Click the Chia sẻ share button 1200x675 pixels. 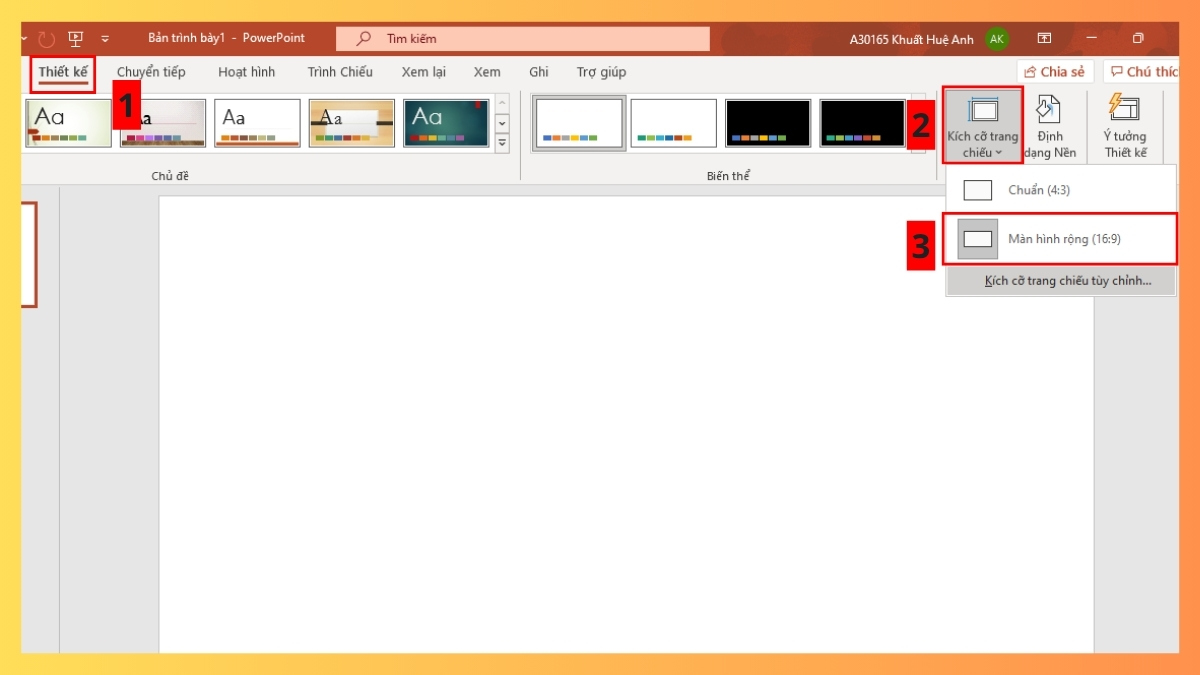[x=1054, y=72]
